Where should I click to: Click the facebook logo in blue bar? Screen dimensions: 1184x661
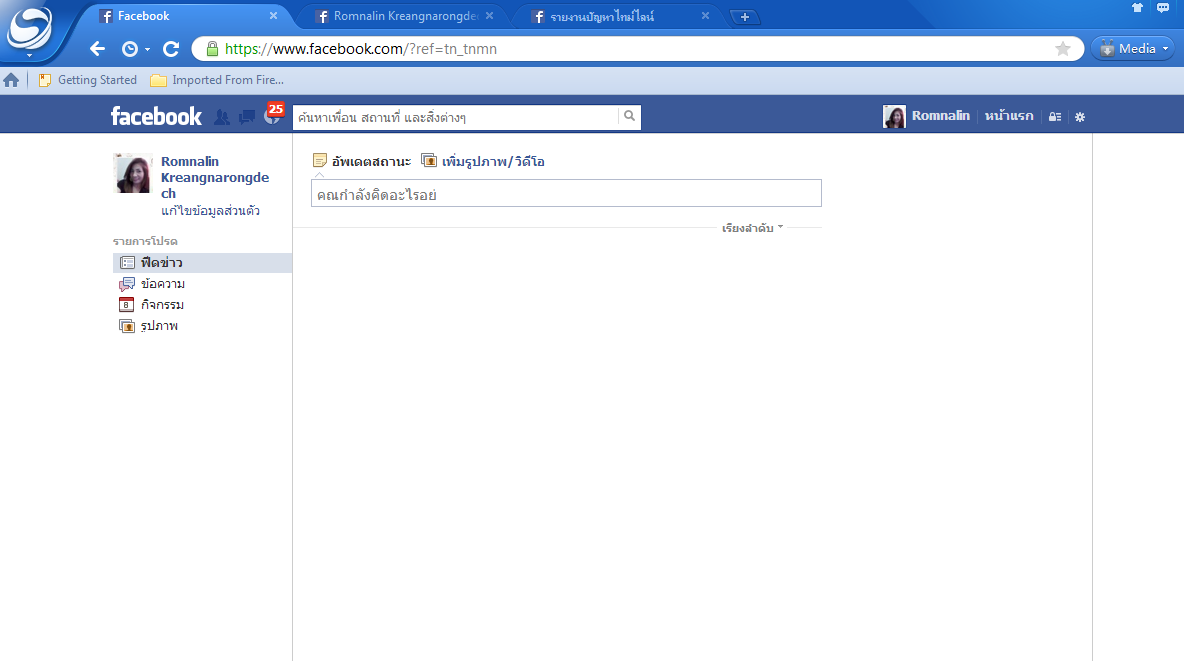(156, 116)
